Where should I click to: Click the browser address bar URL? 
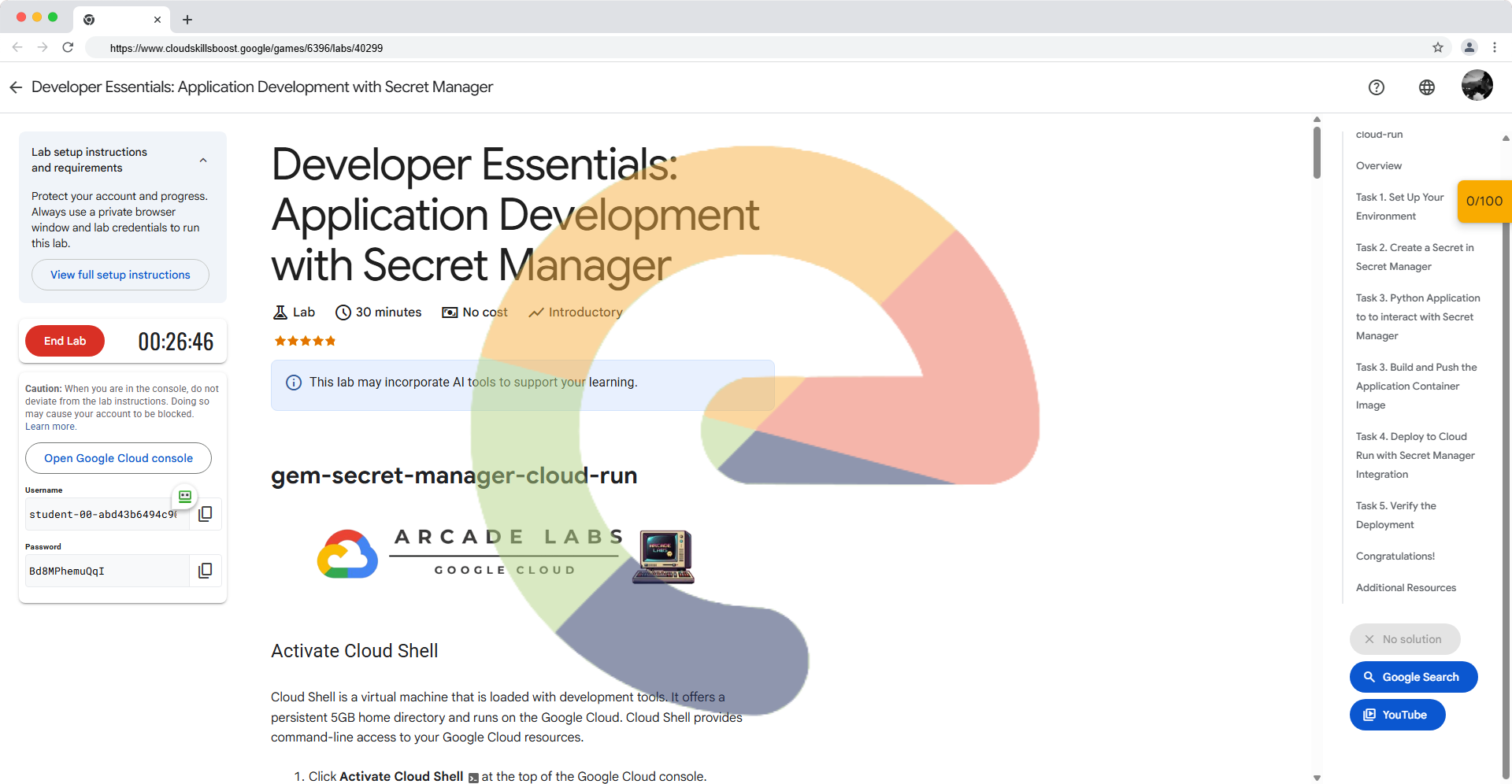(x=246, y=48)
